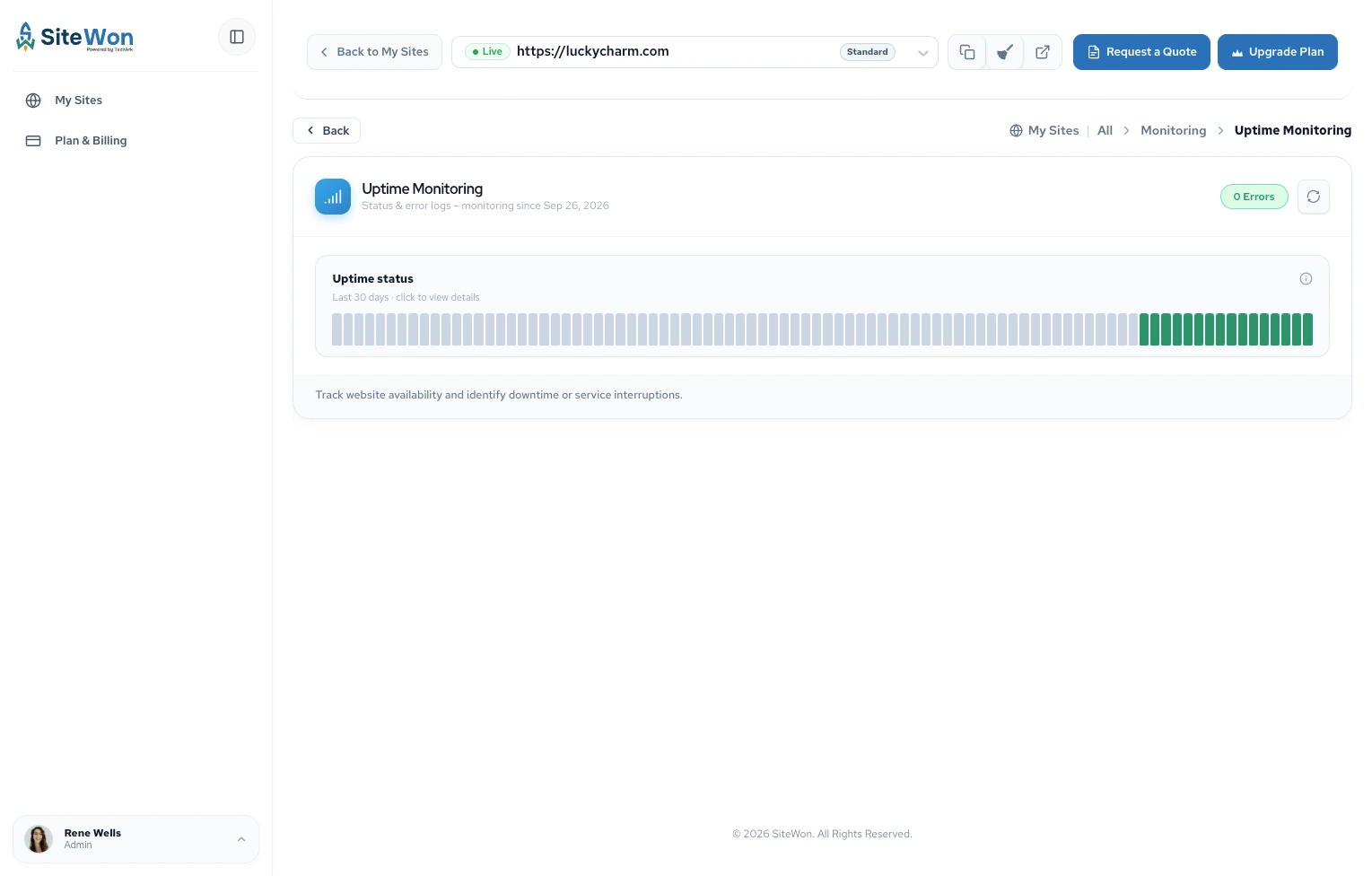Copy the site URL icon
This screenshot has height=876, width=1372.
click(x=967, y=52)
